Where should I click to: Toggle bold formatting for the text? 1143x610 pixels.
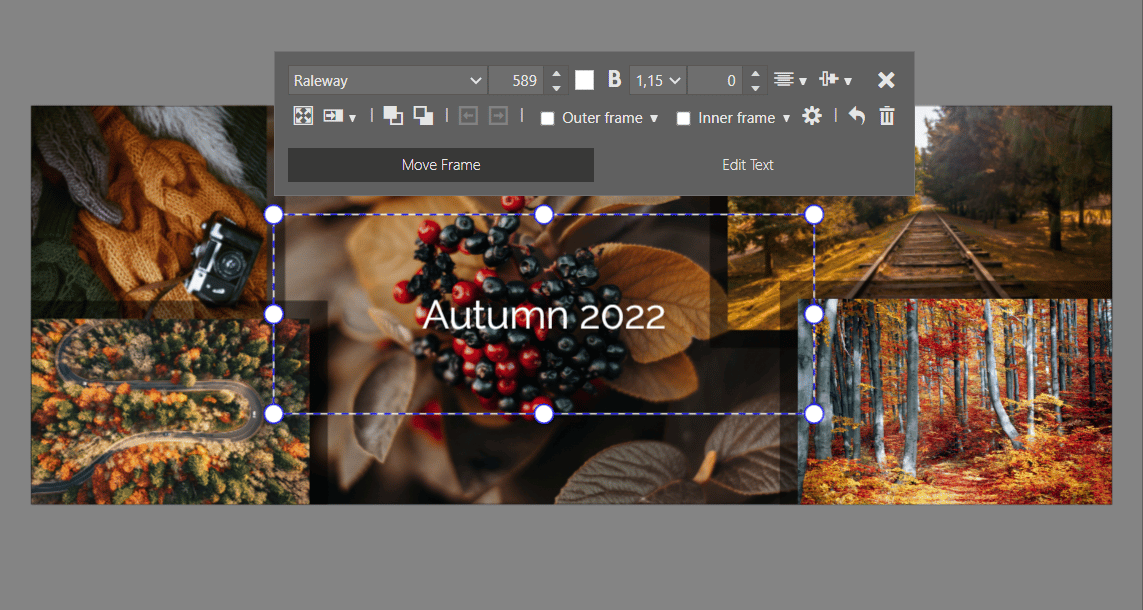(x=614, y=79)
